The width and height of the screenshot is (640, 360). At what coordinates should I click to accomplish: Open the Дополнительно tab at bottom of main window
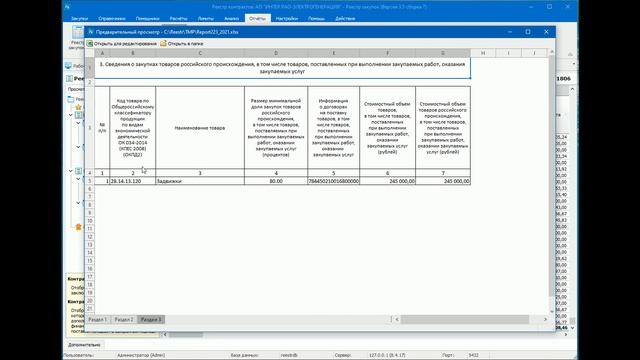pyautogui.click(x=84, y=345)
